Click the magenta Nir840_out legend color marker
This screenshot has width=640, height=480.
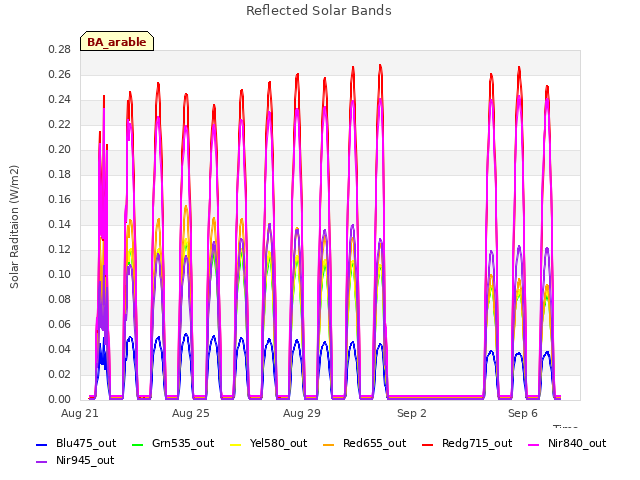533,444
